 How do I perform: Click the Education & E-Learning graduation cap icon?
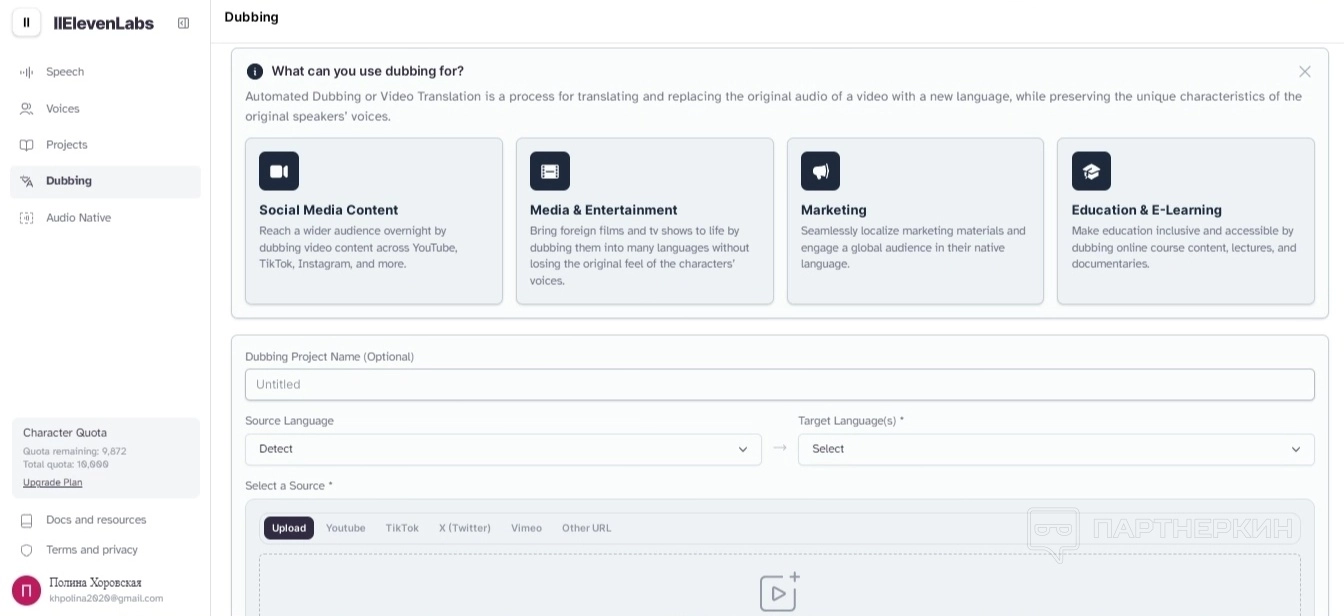pos(1091,171)
